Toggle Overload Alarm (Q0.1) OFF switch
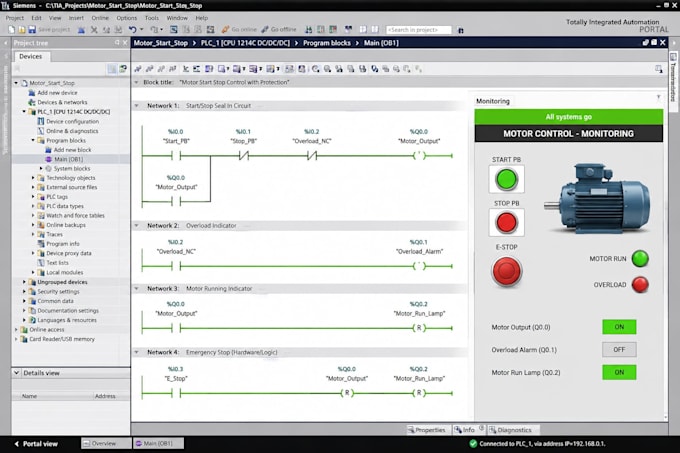This screenshot has width=680, height=453. coord(619,349)
